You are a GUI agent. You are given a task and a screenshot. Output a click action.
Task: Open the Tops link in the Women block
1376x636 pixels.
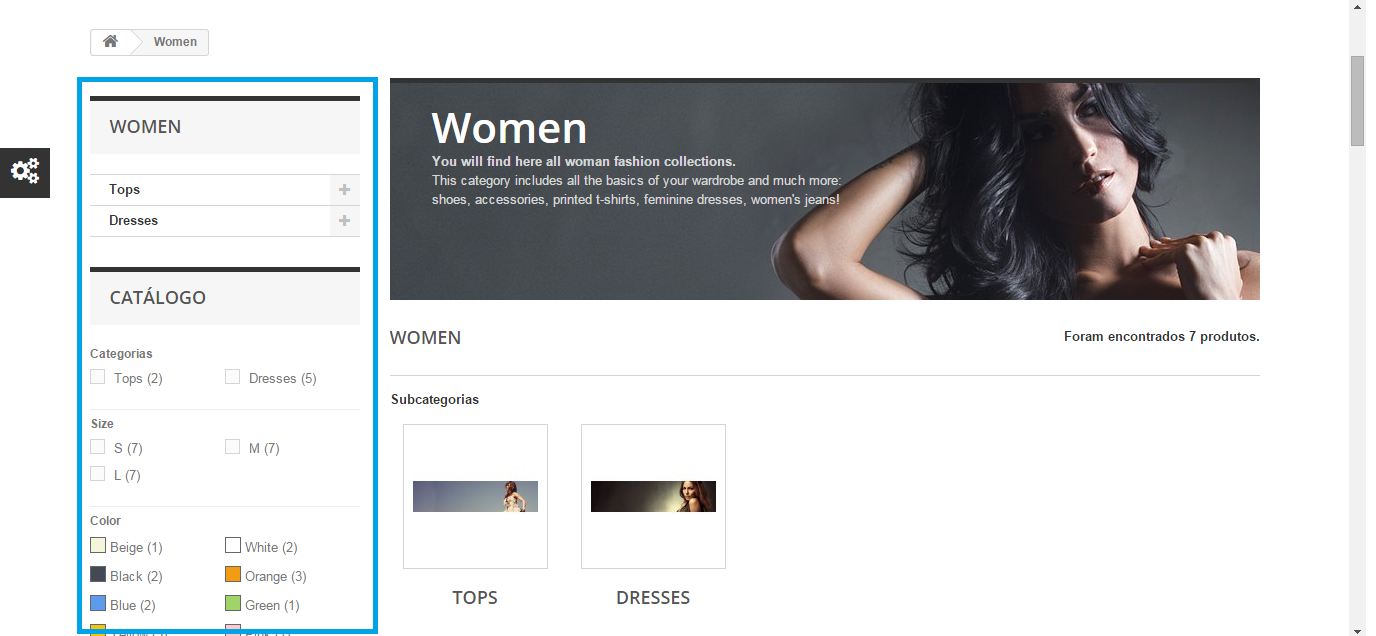(x=125, y=190)
